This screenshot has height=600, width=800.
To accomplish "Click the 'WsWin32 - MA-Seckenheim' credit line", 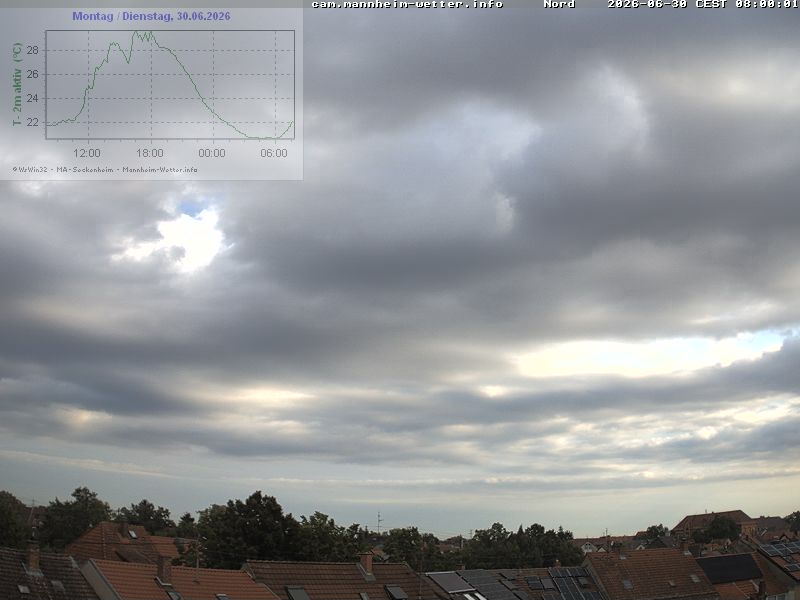I will click(x=105, y=169).
